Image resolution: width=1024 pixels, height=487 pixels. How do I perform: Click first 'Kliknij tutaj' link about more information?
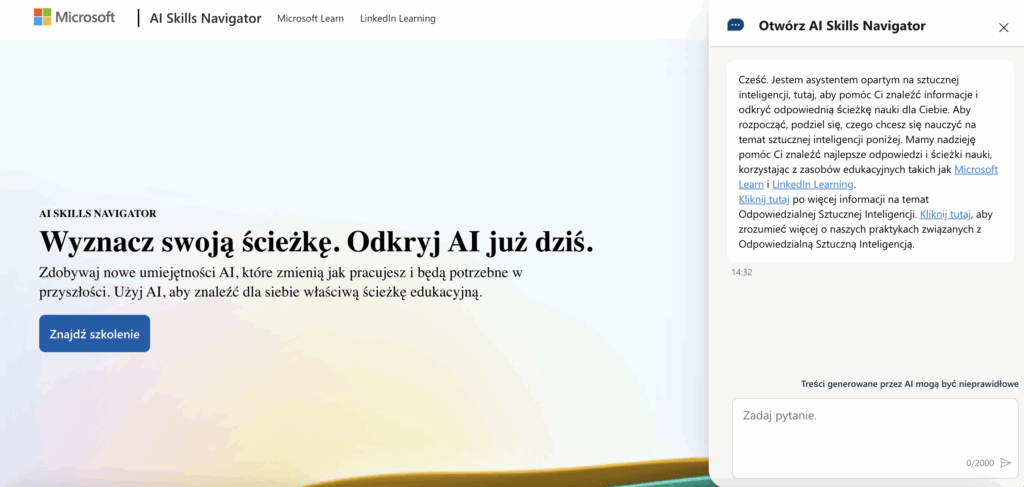click(764, 200)
